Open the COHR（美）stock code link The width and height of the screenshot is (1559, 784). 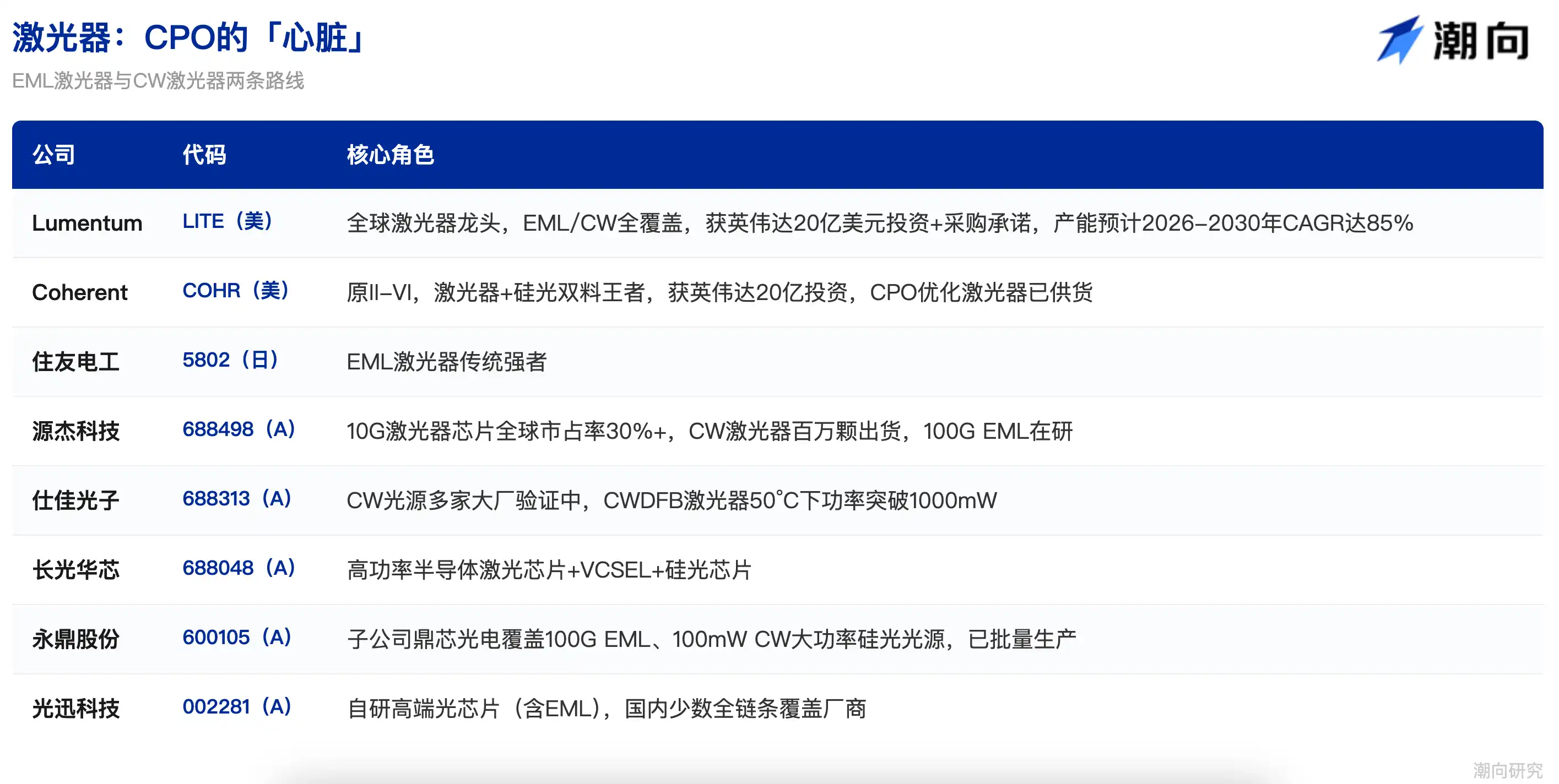[236, 290]
